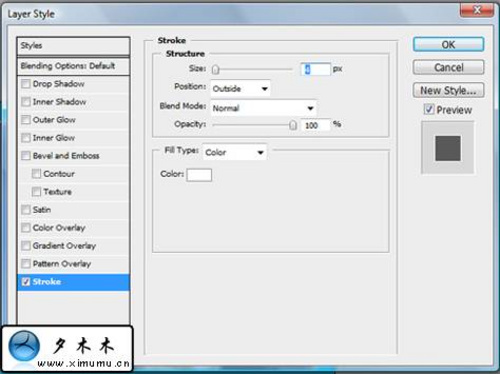Toggle the Texture sub-option checkbox
The height and width of the screenshot is (374, 500).
(36, 192)
